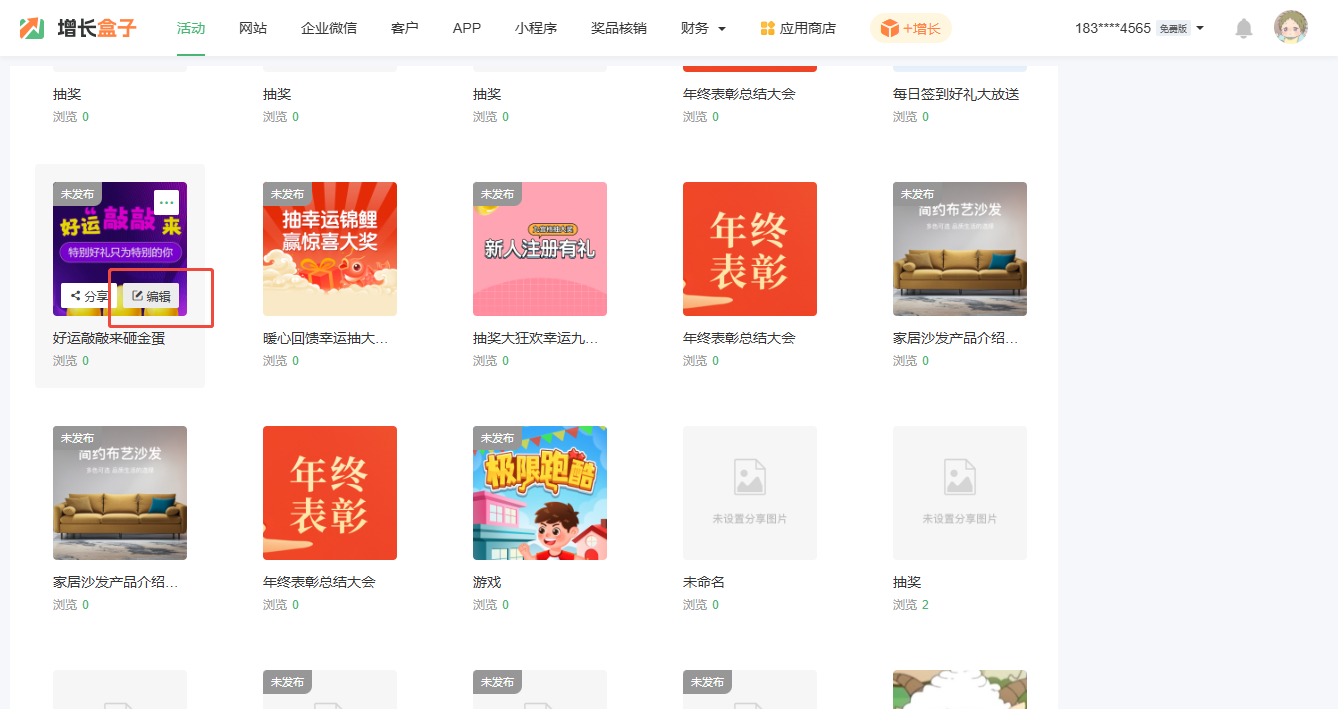1338x709 pixels.
Task: Click the title 抽奖大狂欢幸运九…
Action: [536, 338]
